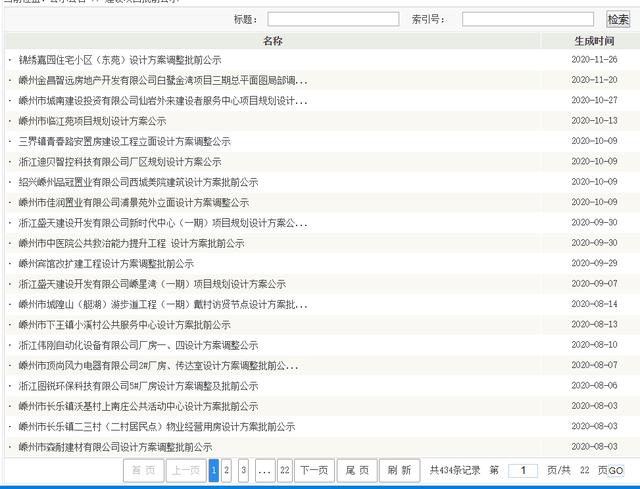Image resolution: width=640 pixels, height=489 pixels.
Task: Click the 首页 first page button
Action: (x=144, y=470)
